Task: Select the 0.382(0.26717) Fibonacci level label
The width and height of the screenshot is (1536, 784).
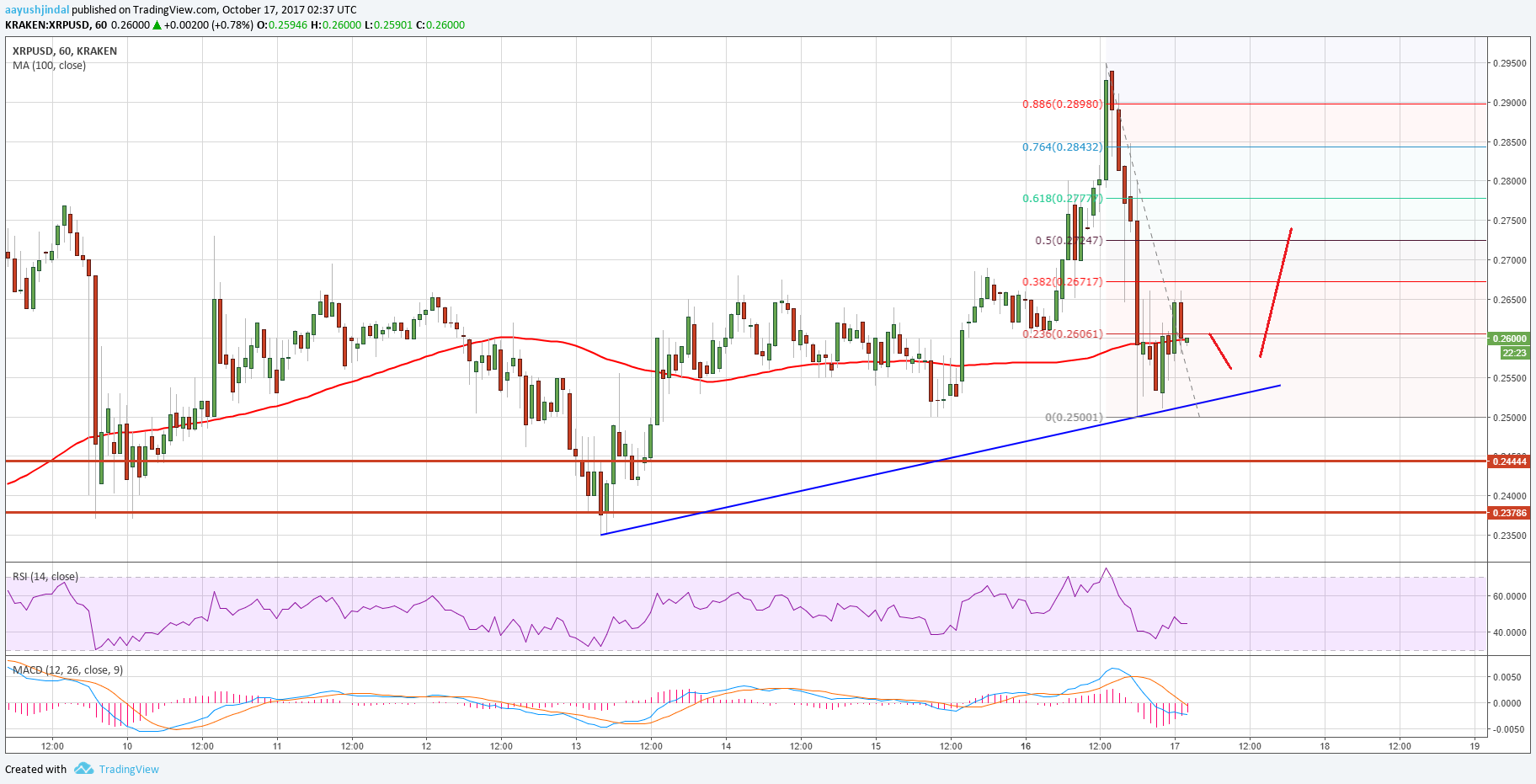Action: 1063,282
